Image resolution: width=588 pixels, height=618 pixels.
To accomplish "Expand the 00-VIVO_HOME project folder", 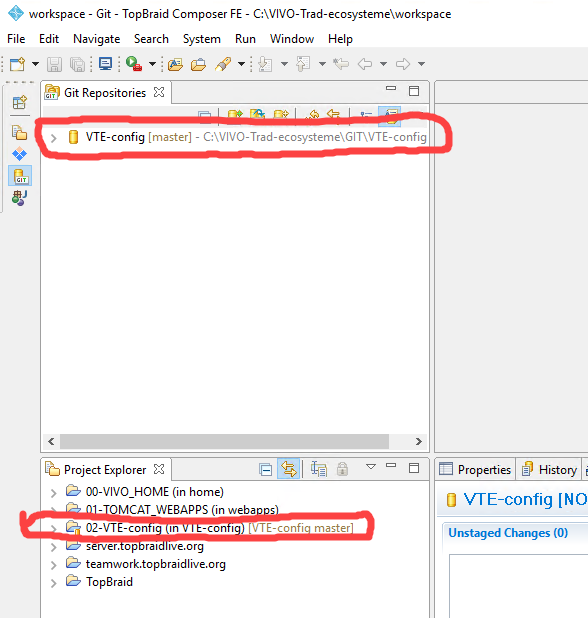I will tap(54, 493).
